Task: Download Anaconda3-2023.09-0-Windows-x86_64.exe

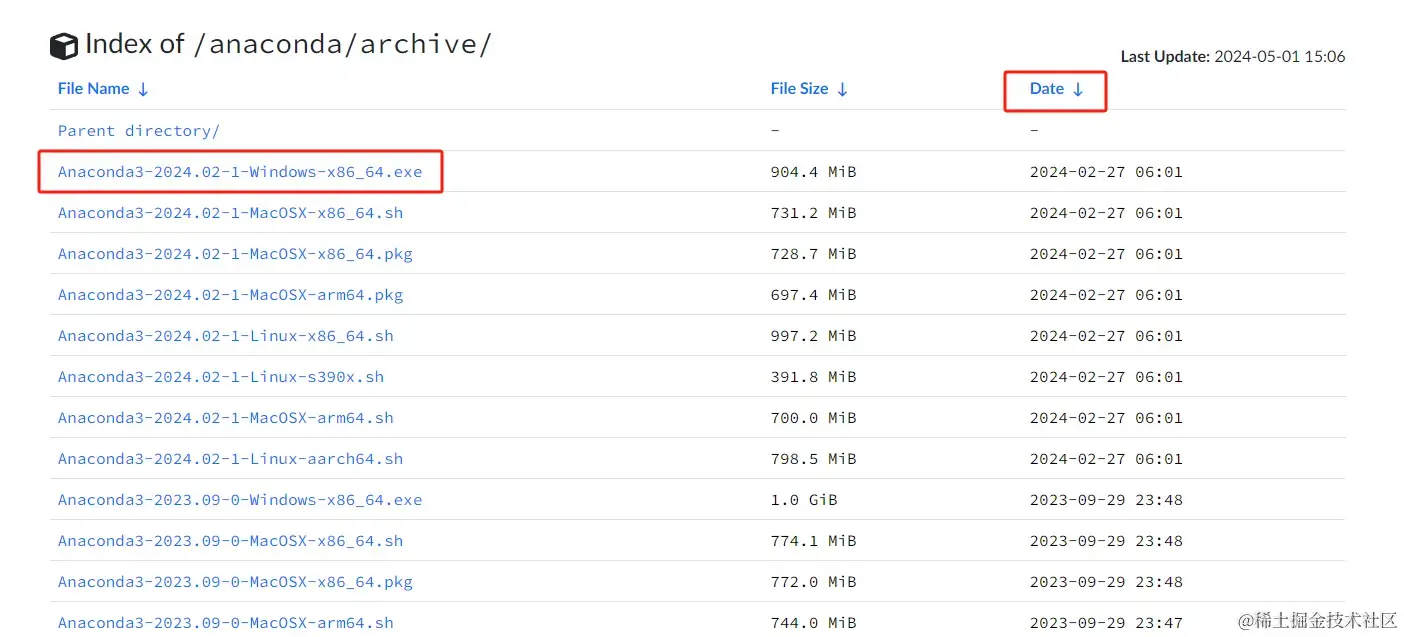Action: click(240, 499)
